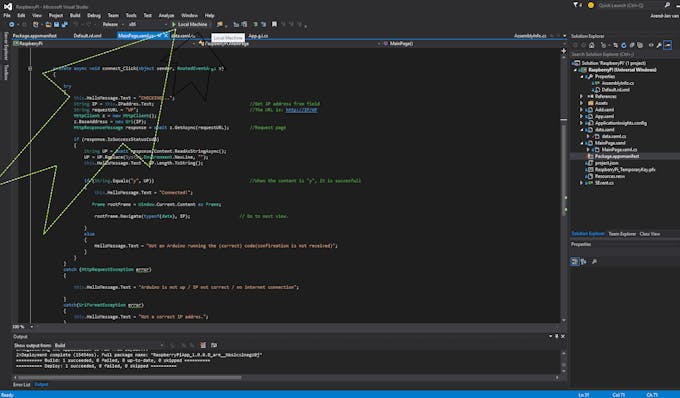Collapse the RaspberryPi (Universal Windows) project node
The height and width of the screenshot is (398, 680).
tap(576, 70)
